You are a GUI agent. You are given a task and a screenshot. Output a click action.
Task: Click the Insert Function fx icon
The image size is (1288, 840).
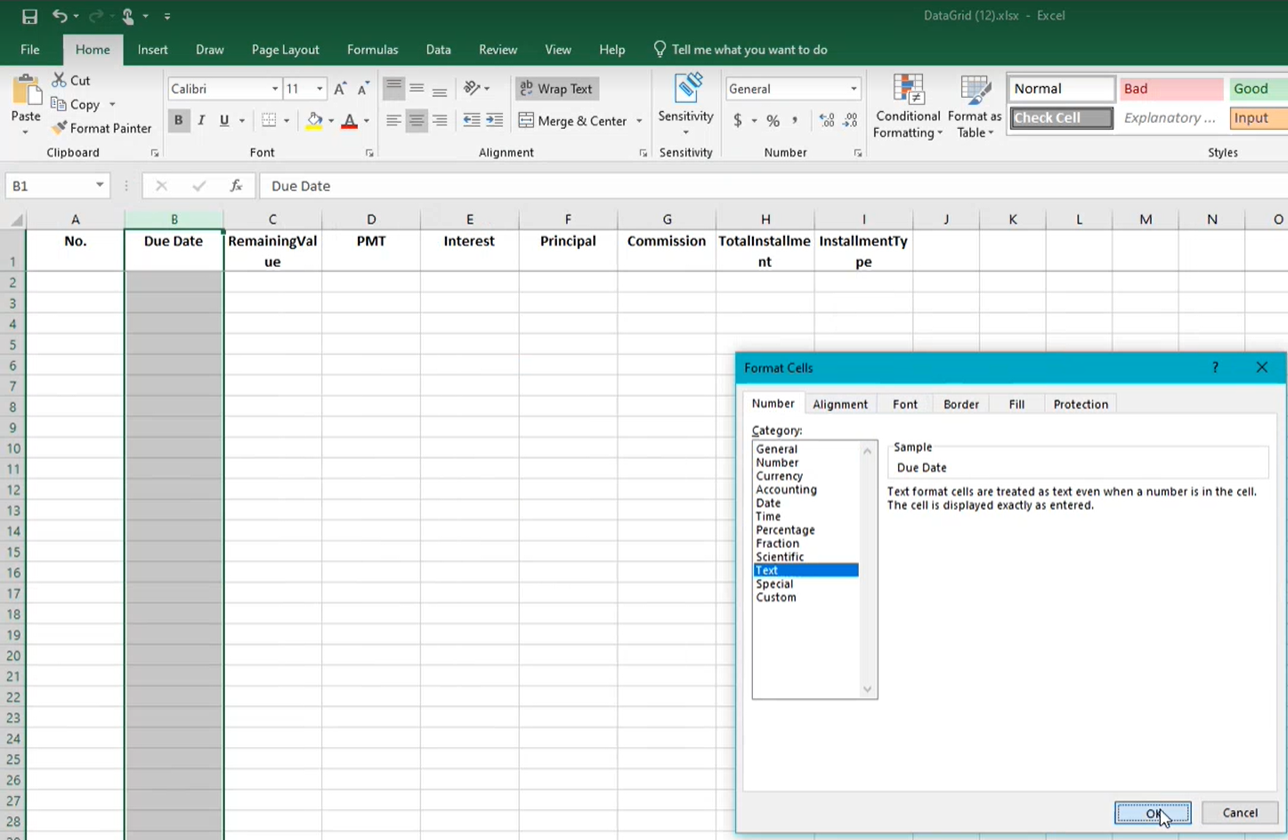(236, 186)
